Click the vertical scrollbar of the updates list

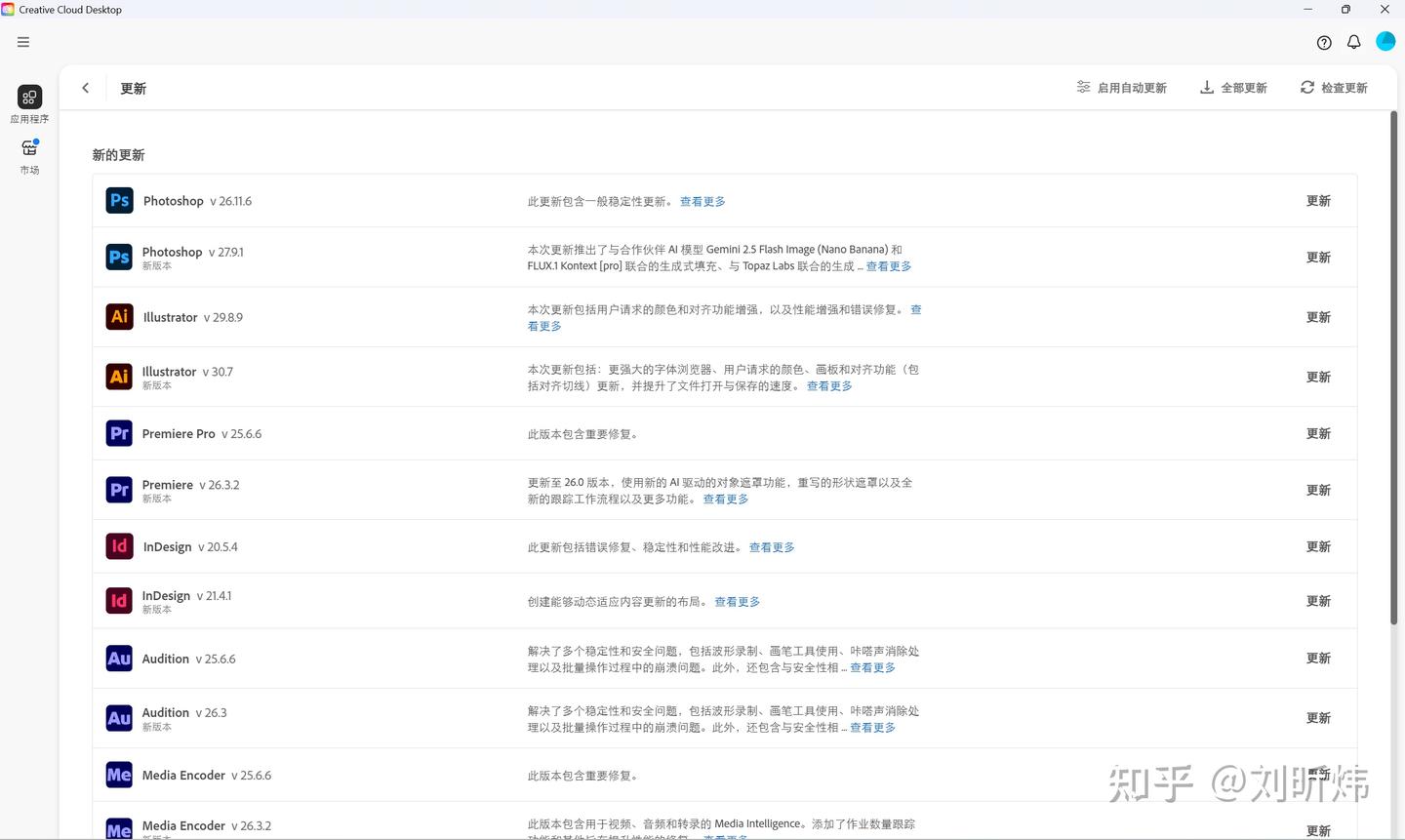1393,368
